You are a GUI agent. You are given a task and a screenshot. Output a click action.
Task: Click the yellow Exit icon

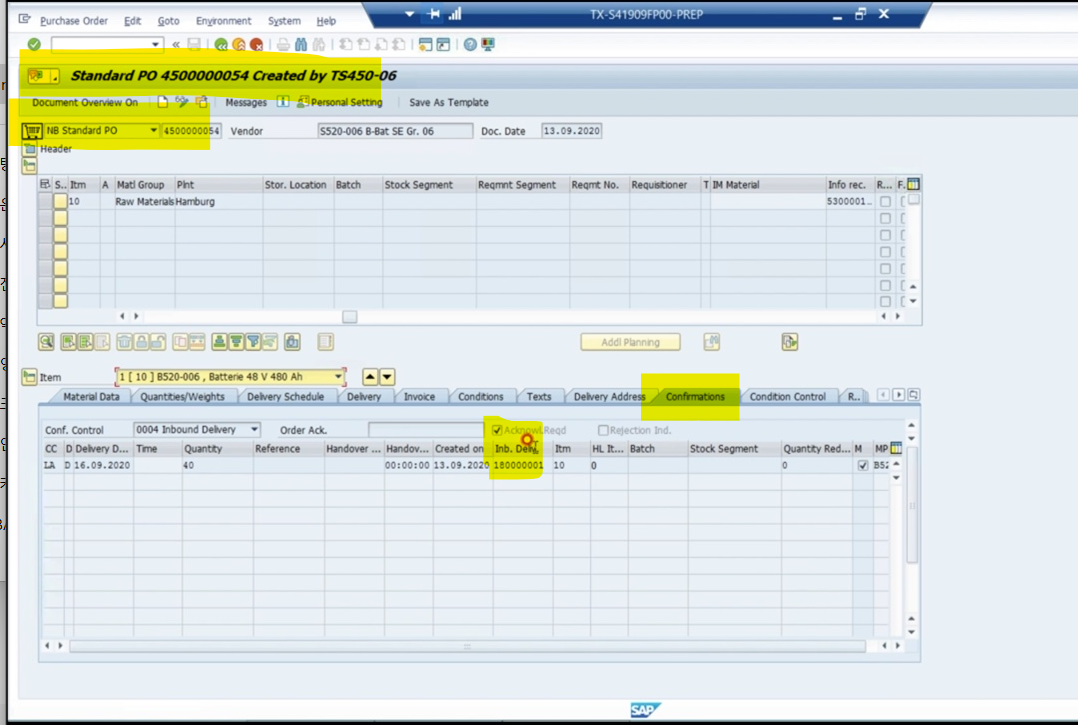[239, 45]
